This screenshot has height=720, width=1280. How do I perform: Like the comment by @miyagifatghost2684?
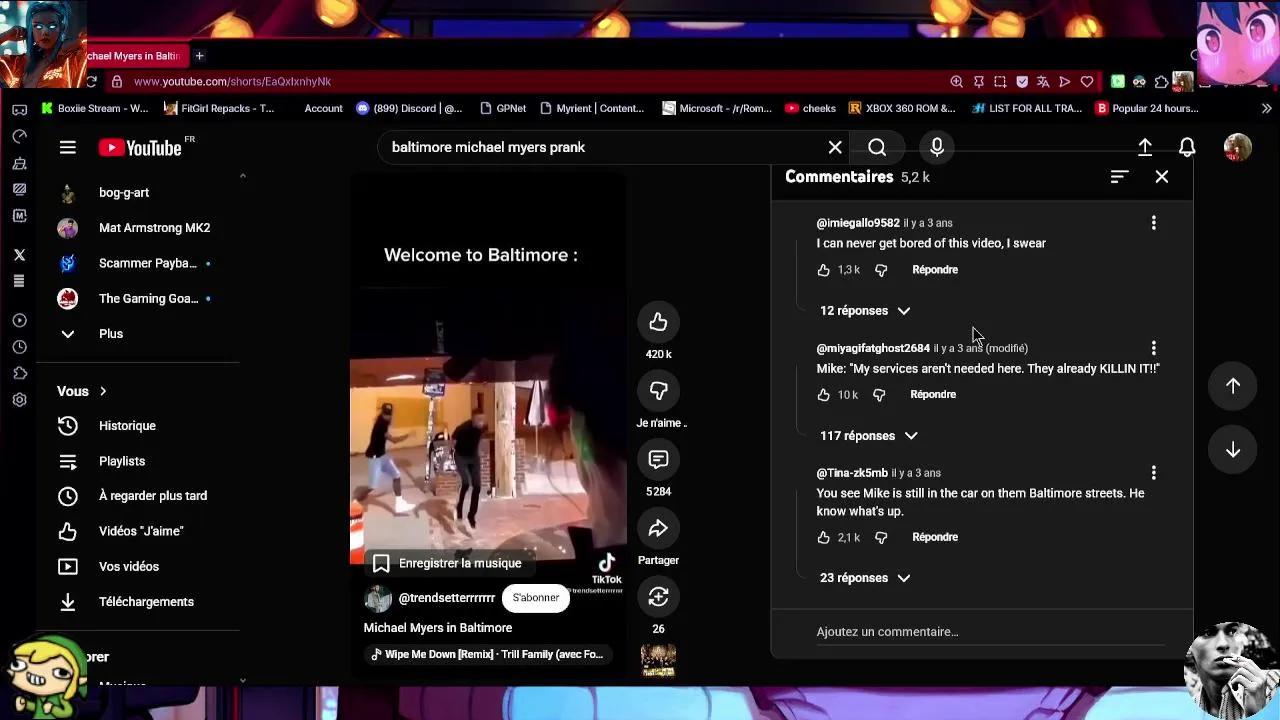coord(823,395)
